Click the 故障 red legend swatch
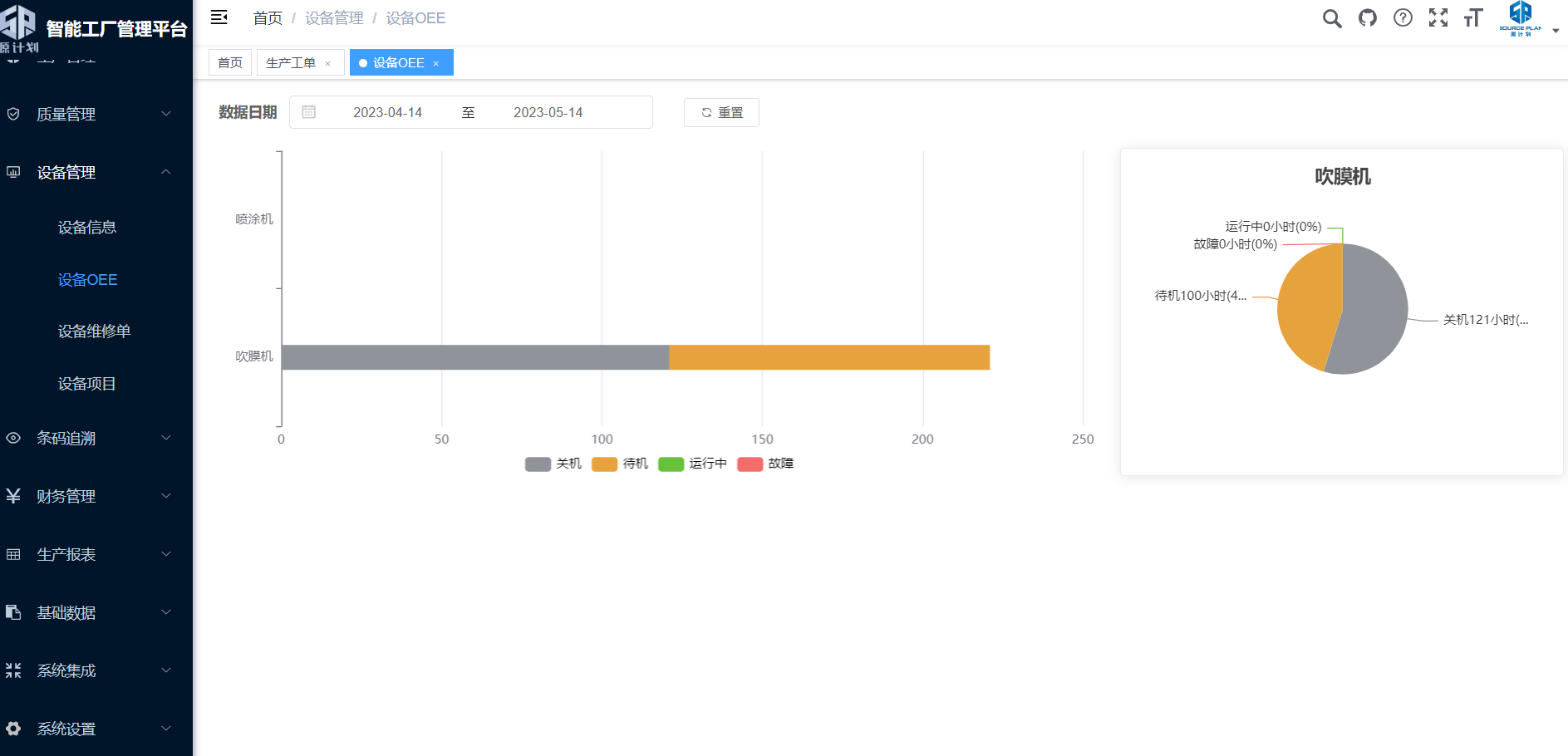 (x=750, y=464)
